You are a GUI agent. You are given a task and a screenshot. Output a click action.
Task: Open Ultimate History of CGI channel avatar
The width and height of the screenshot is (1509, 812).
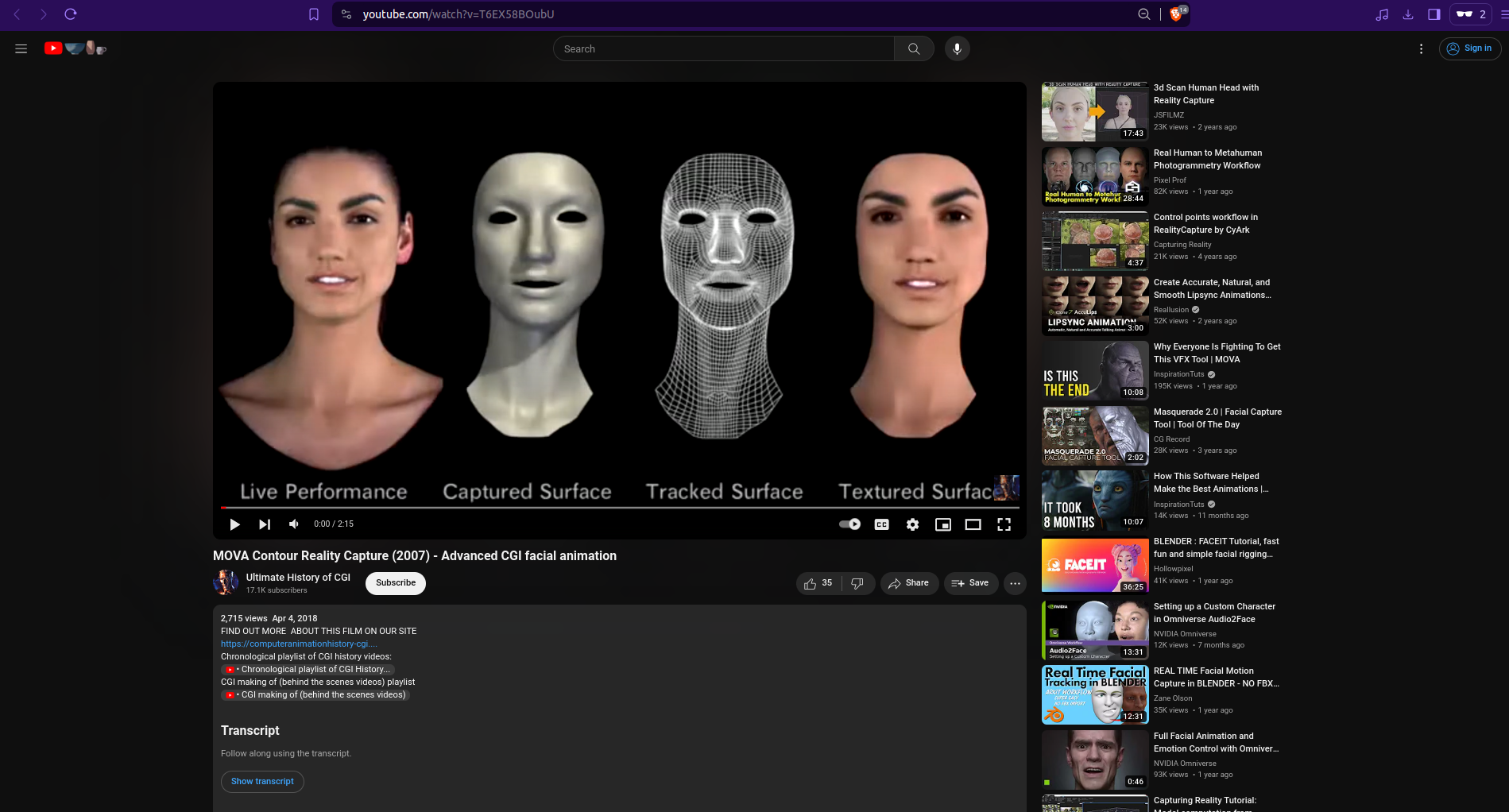[x=226, y=583]
